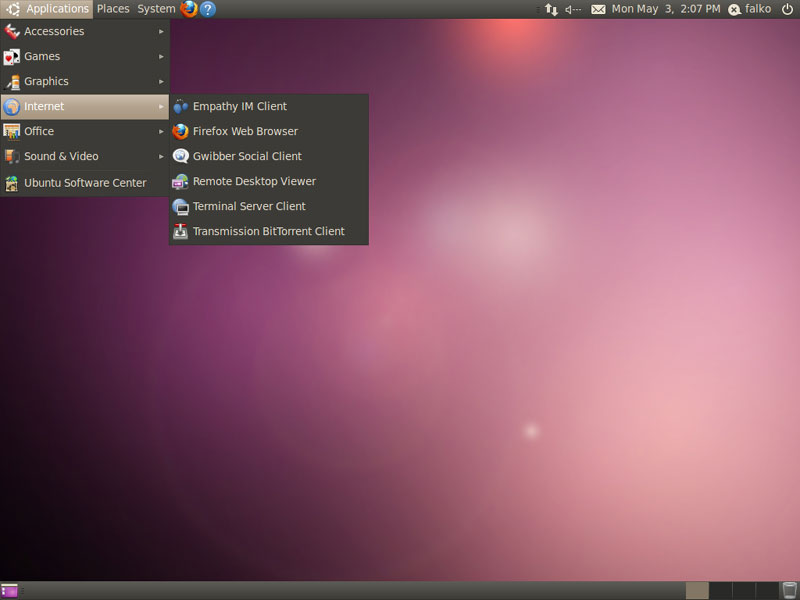
Task: Click the Remote Desktop Viewer icon
Action: pos(181,182)
